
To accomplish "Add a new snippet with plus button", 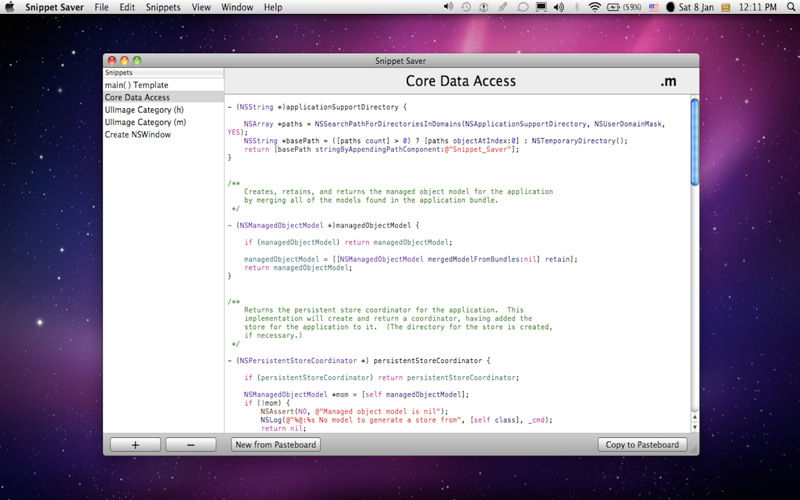I will click(135, 444).
